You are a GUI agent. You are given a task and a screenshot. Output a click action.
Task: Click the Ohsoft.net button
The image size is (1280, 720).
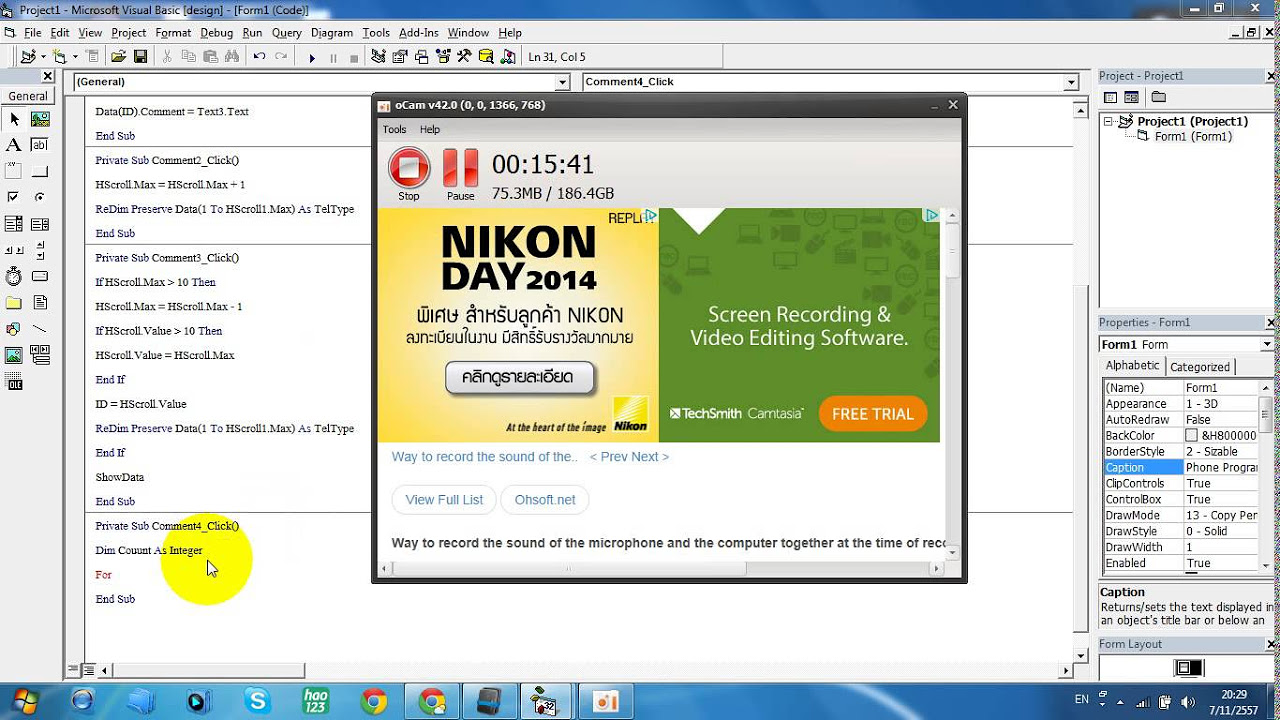(545, 500)
